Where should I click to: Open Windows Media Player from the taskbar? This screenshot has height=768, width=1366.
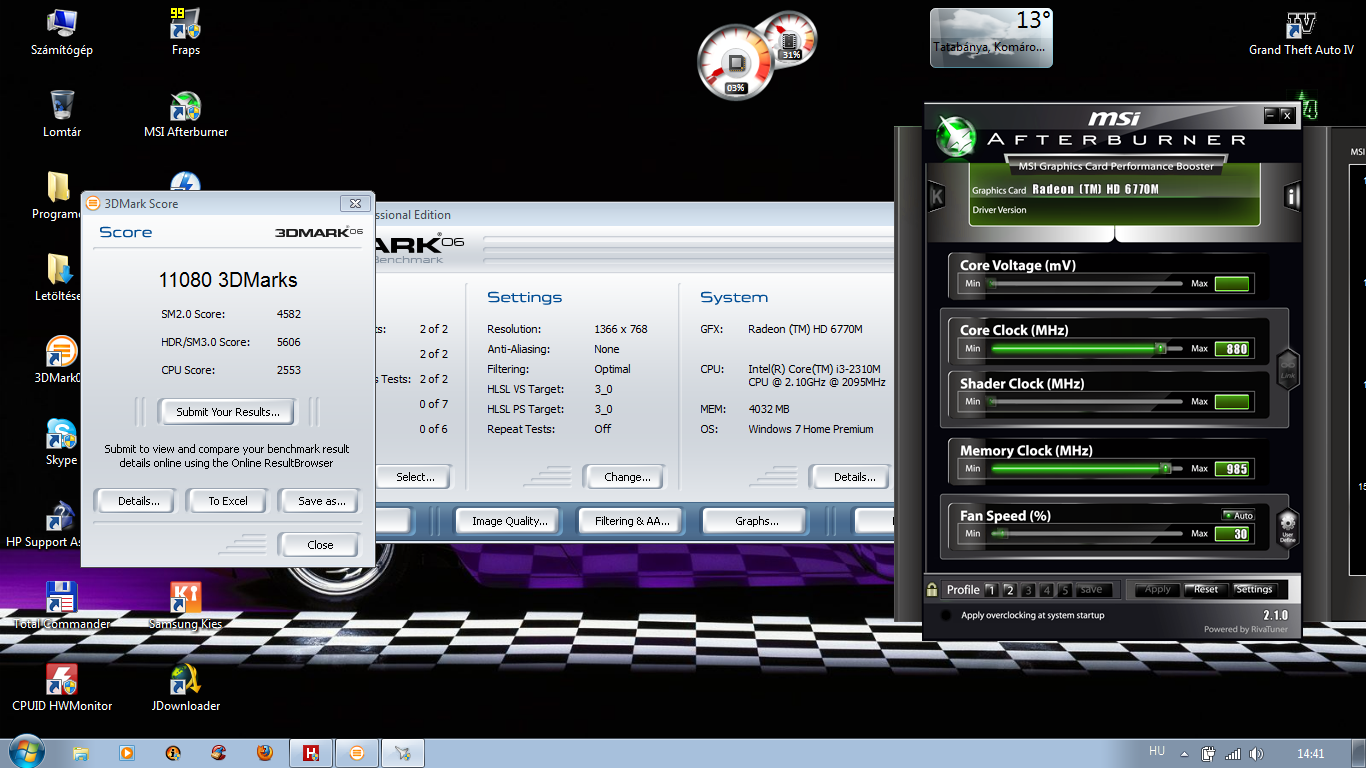coord(127,753)
